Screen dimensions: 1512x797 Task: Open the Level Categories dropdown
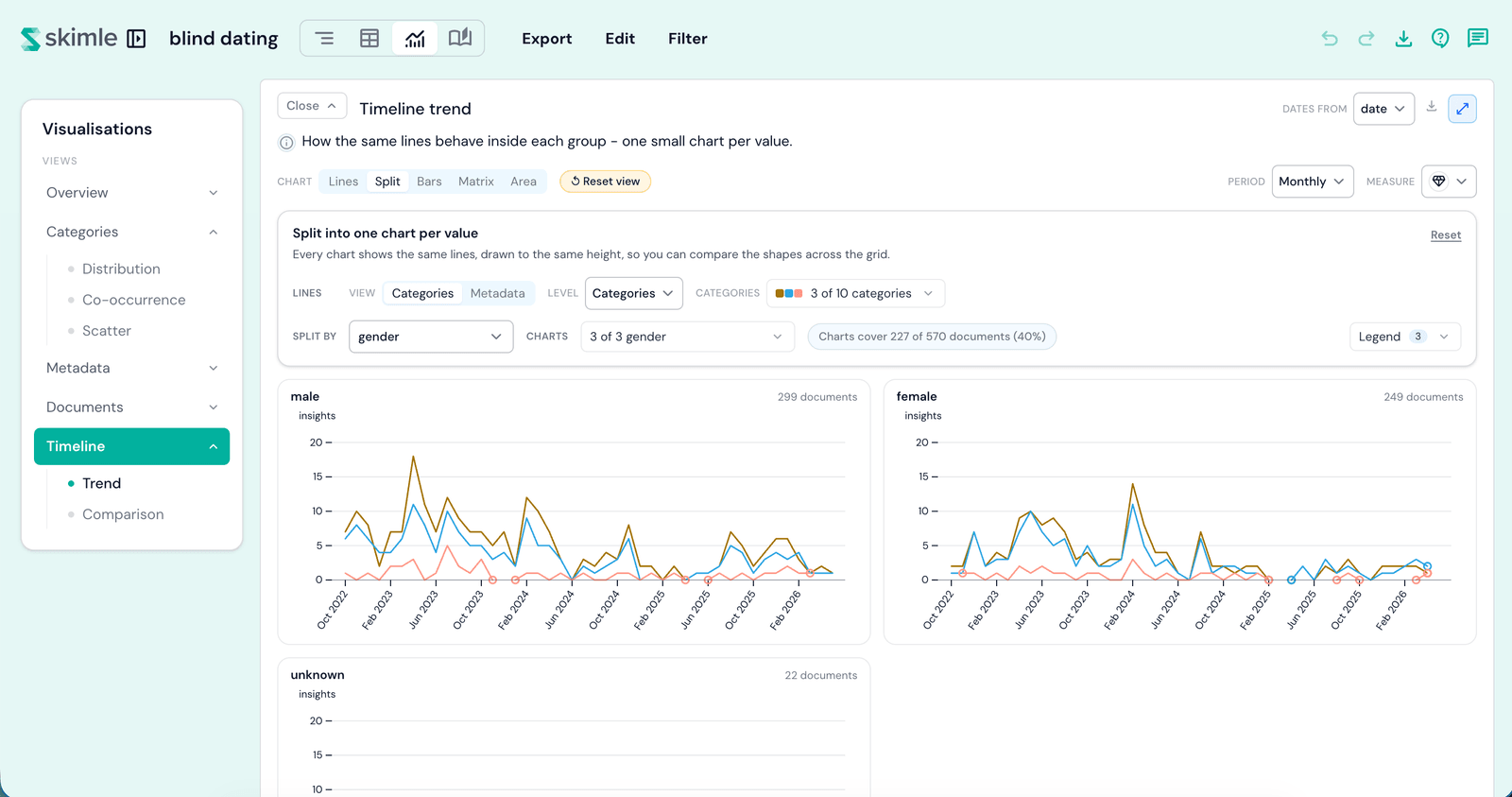coord(633,293)
